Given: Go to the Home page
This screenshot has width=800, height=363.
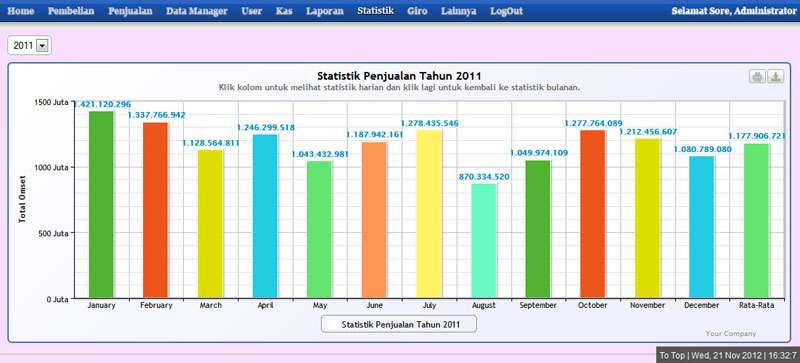Looking at the screenshot, I should pos(21,11).
